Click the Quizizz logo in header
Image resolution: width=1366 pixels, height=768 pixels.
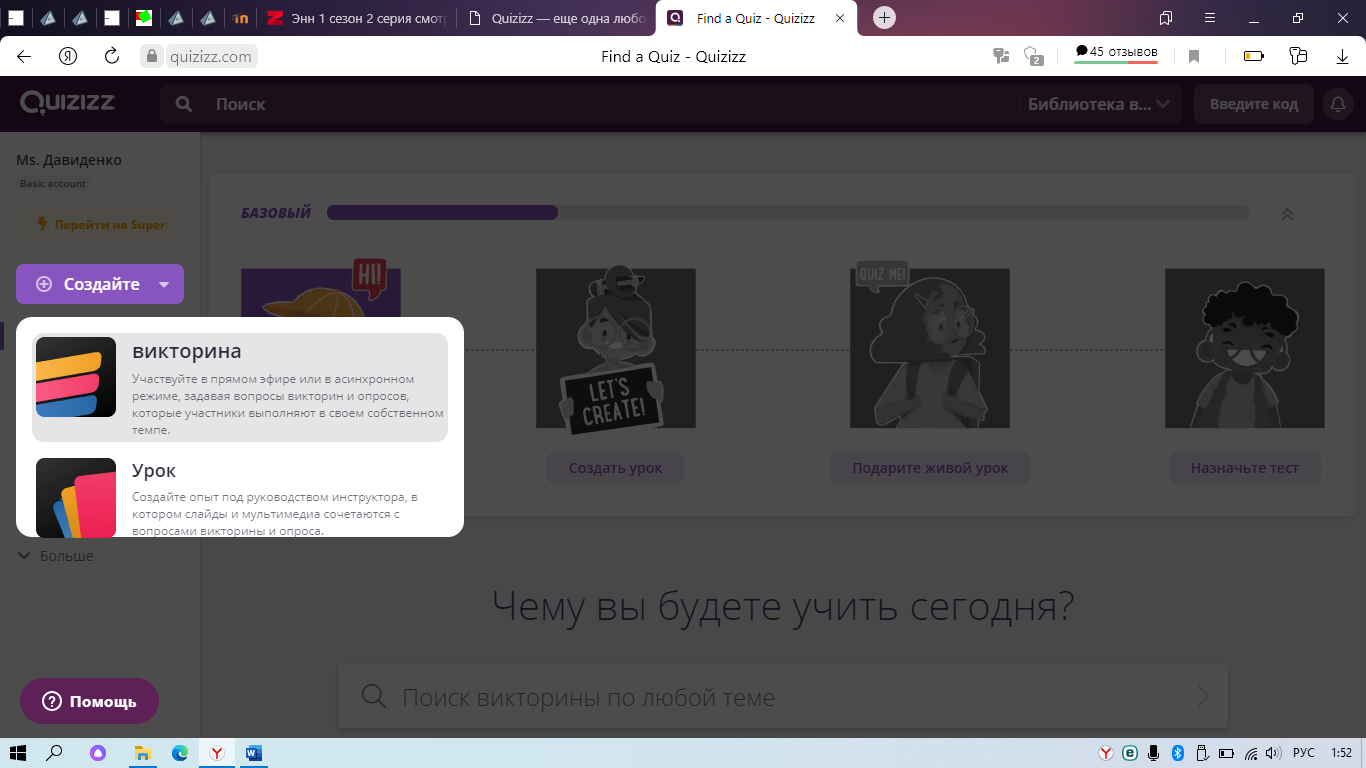pos(68,103)
